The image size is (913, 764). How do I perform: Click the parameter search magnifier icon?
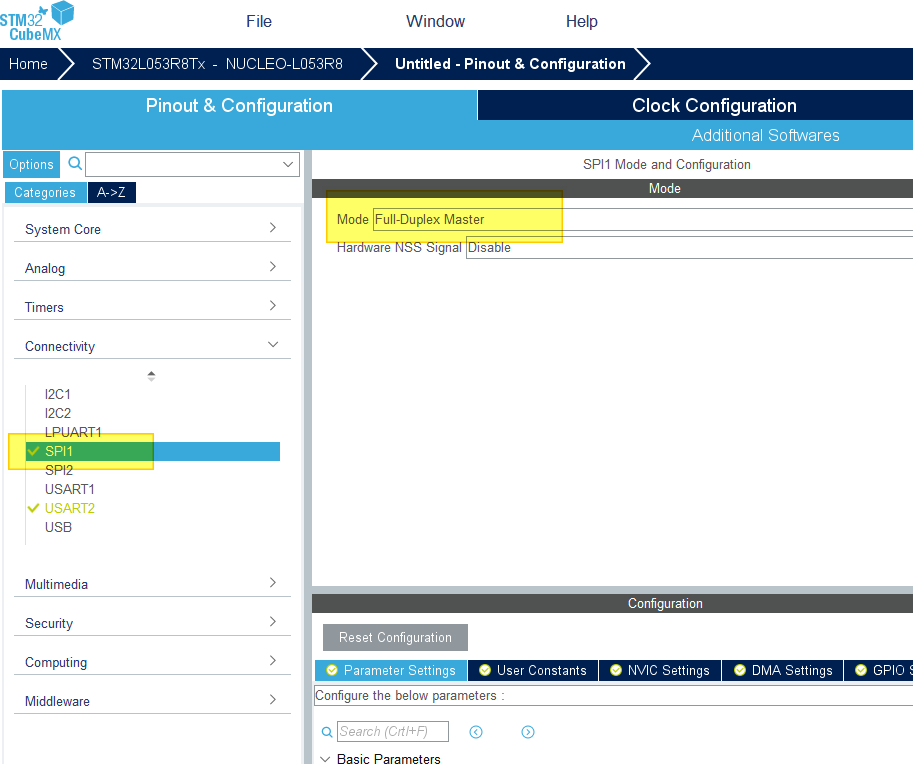click(x=327, y=732)
